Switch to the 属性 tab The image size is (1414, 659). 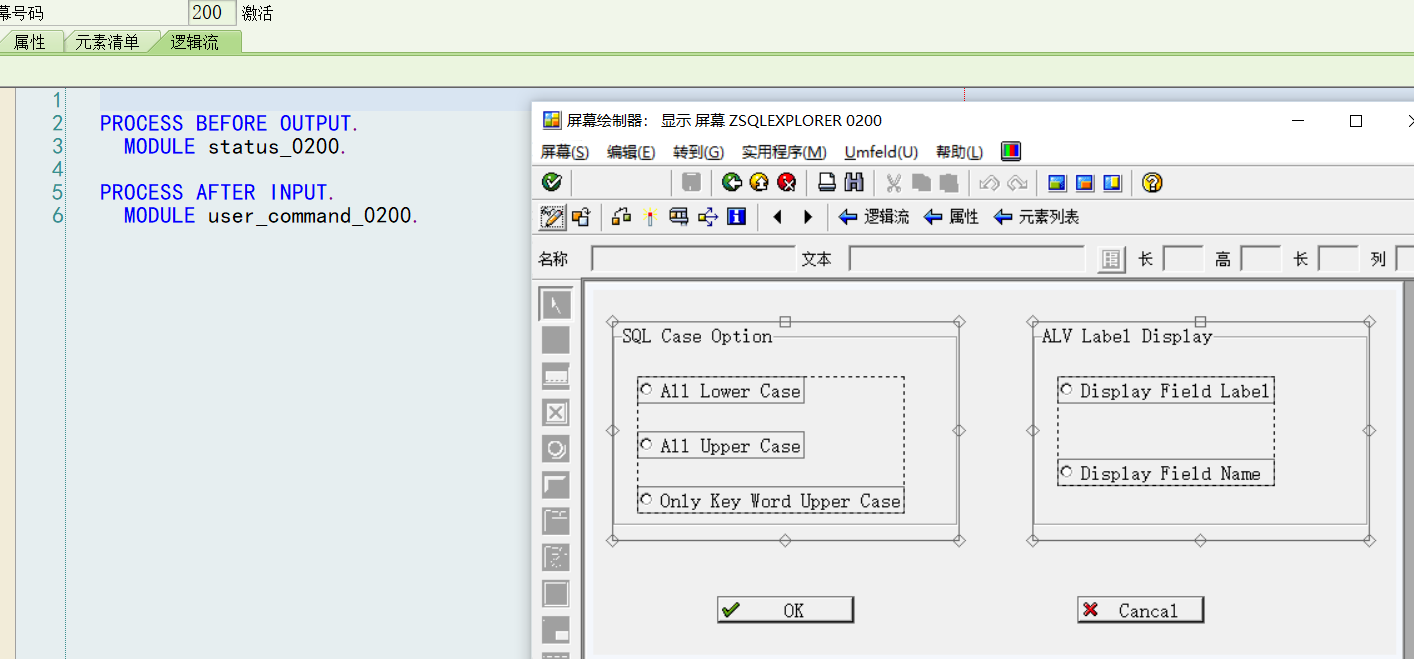(30, 42)
